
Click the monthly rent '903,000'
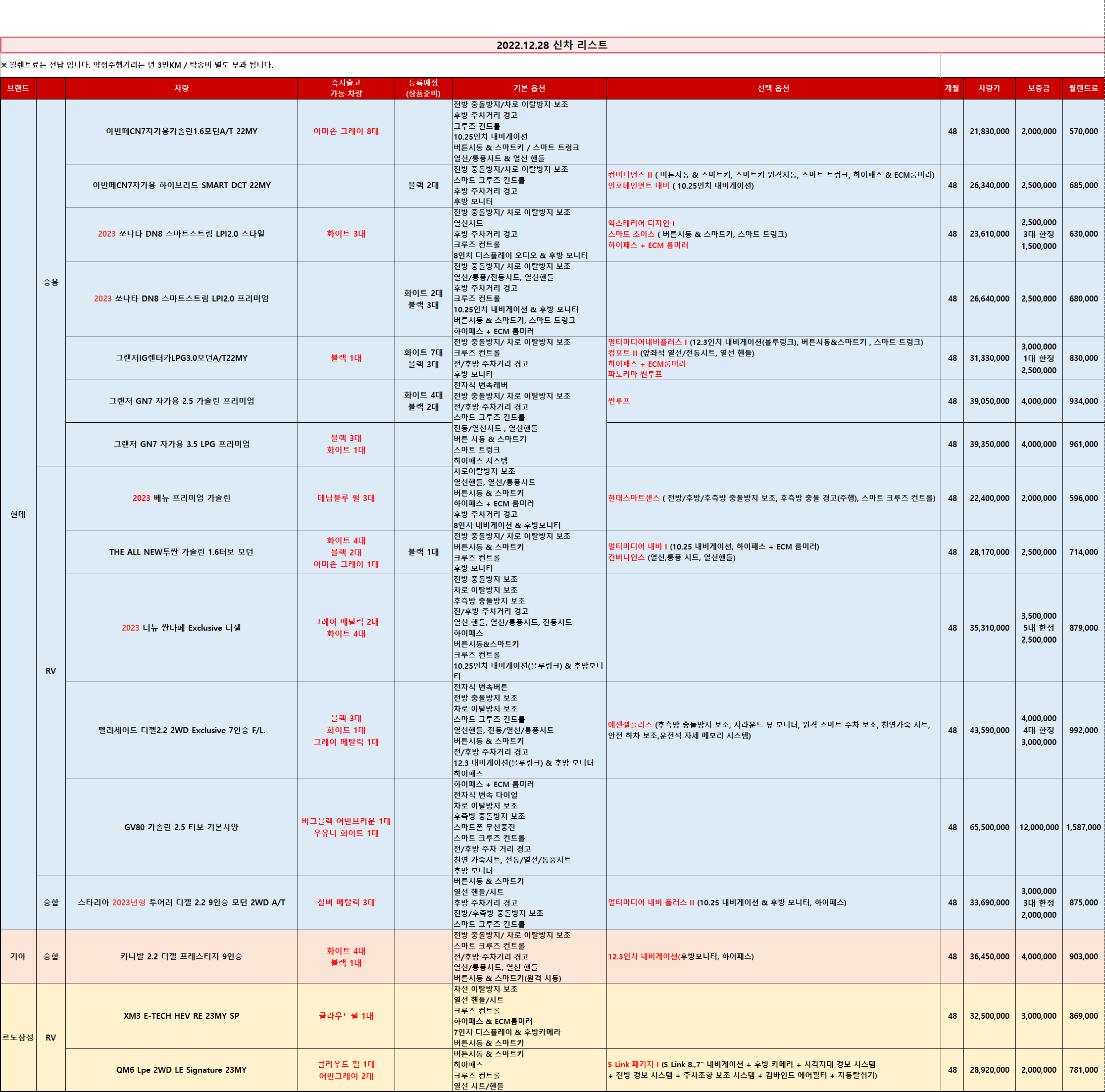(x=1083, y=956)
